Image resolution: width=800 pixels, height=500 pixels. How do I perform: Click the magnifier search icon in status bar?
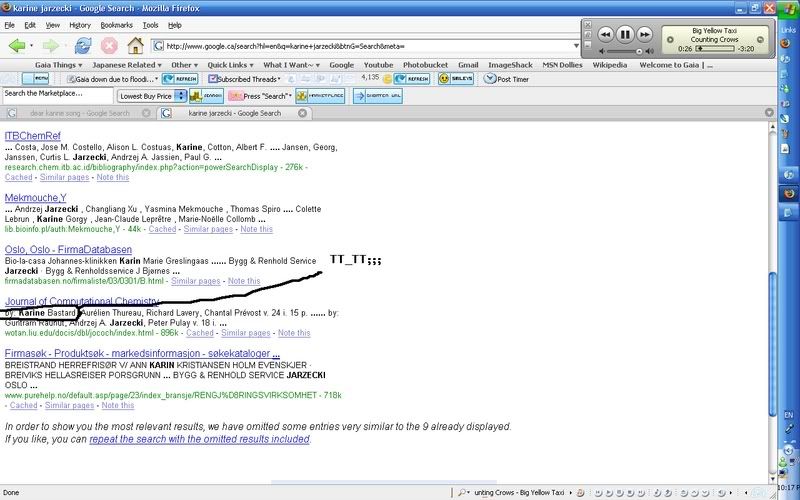click(x=462, y=493)
